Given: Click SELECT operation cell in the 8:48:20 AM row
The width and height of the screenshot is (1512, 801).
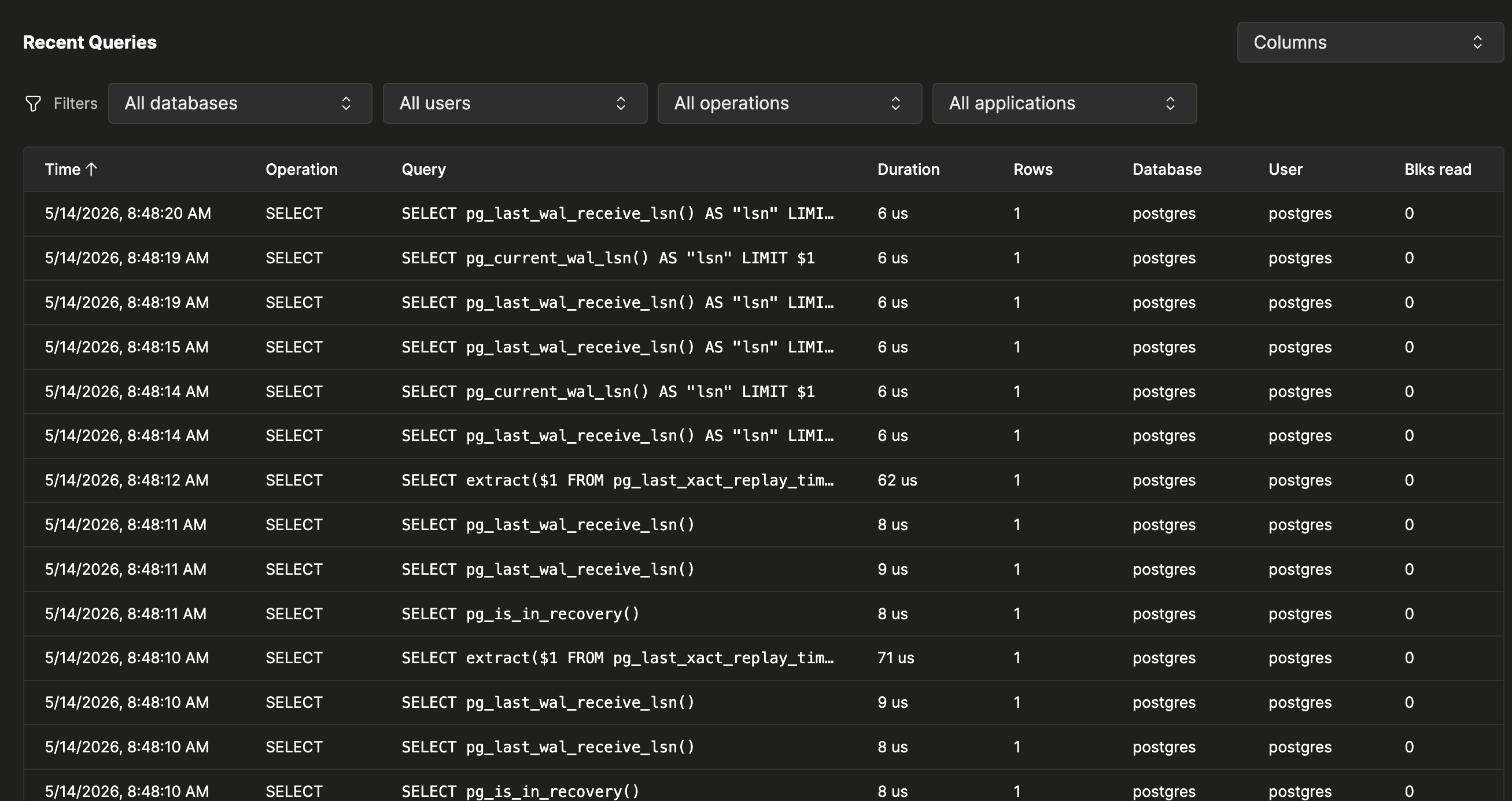Looking at the screenshot, I should [294, 213].
